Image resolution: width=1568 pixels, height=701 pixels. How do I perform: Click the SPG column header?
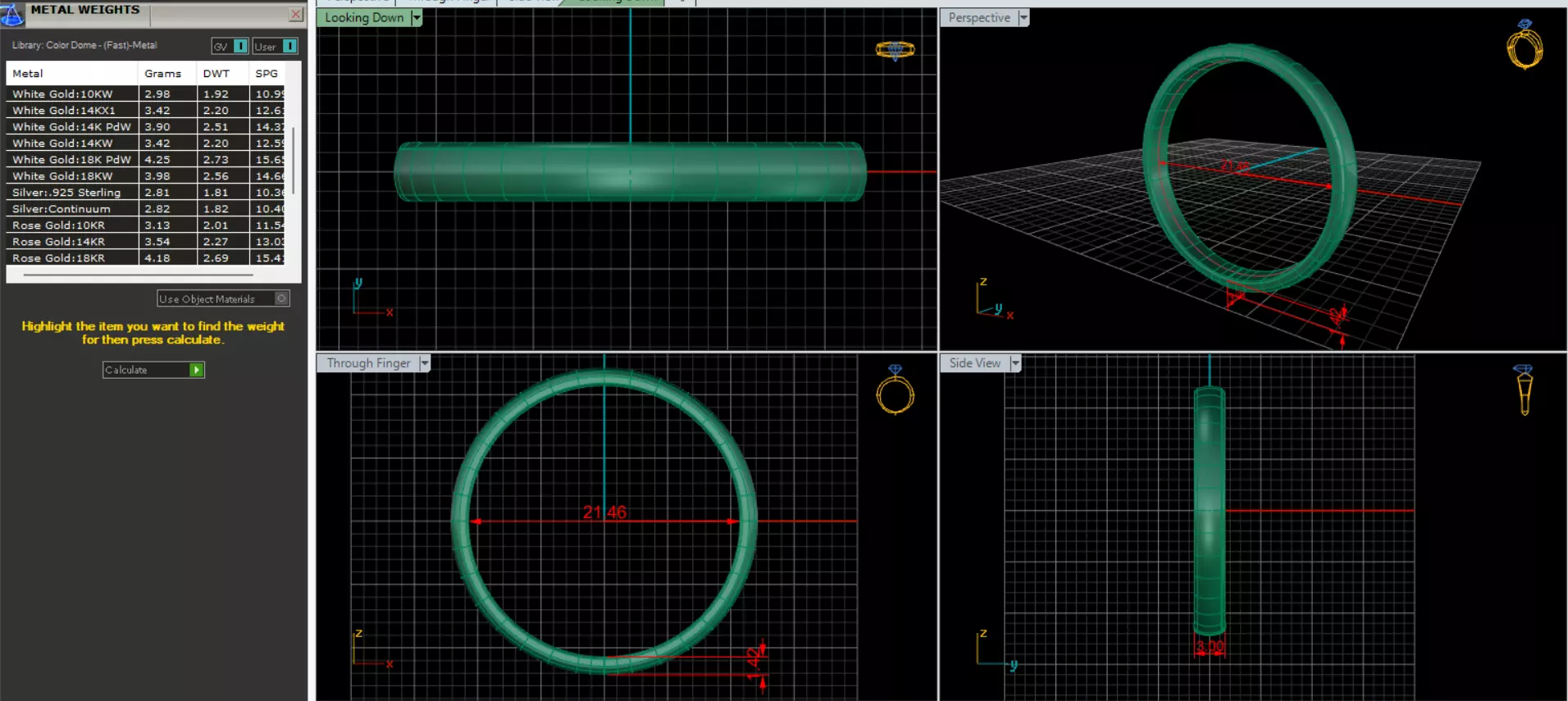pyautogui.click(x=267, y=73)
